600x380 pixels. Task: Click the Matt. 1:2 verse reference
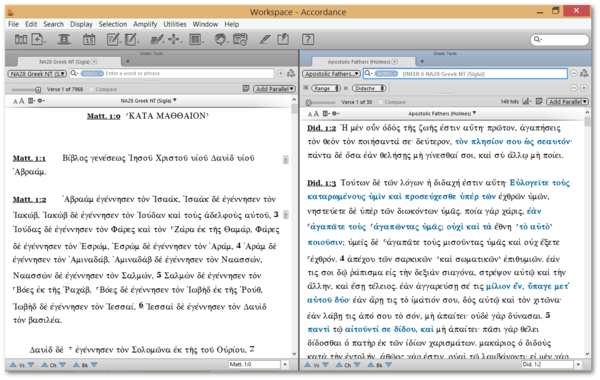click(29, 199)
